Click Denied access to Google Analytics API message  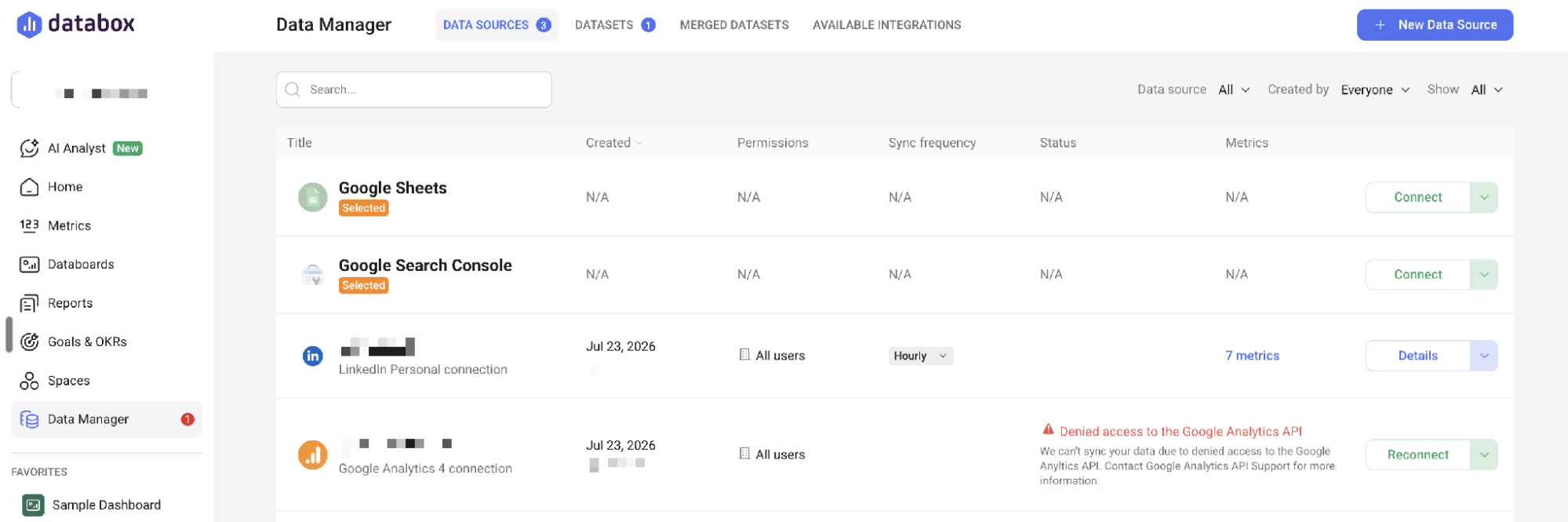point(1181,432)
